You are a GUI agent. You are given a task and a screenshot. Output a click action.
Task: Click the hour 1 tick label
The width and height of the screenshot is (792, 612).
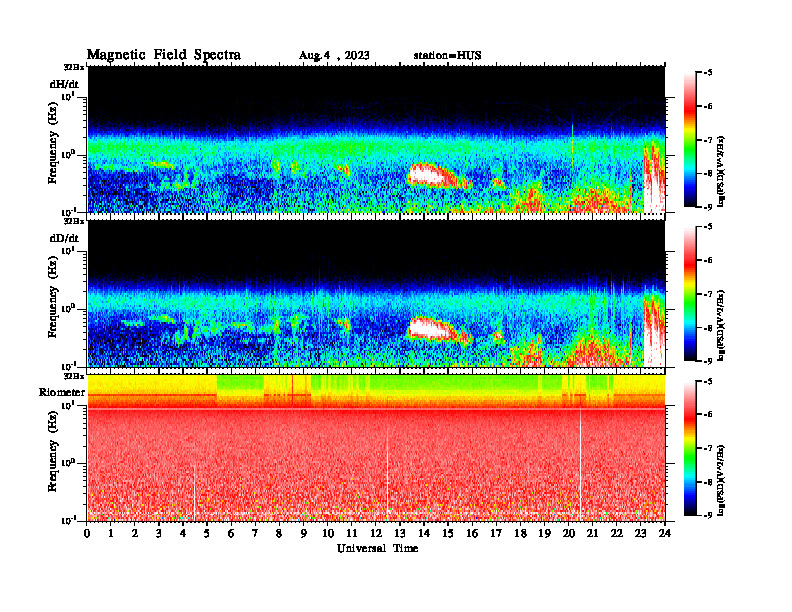111,533
